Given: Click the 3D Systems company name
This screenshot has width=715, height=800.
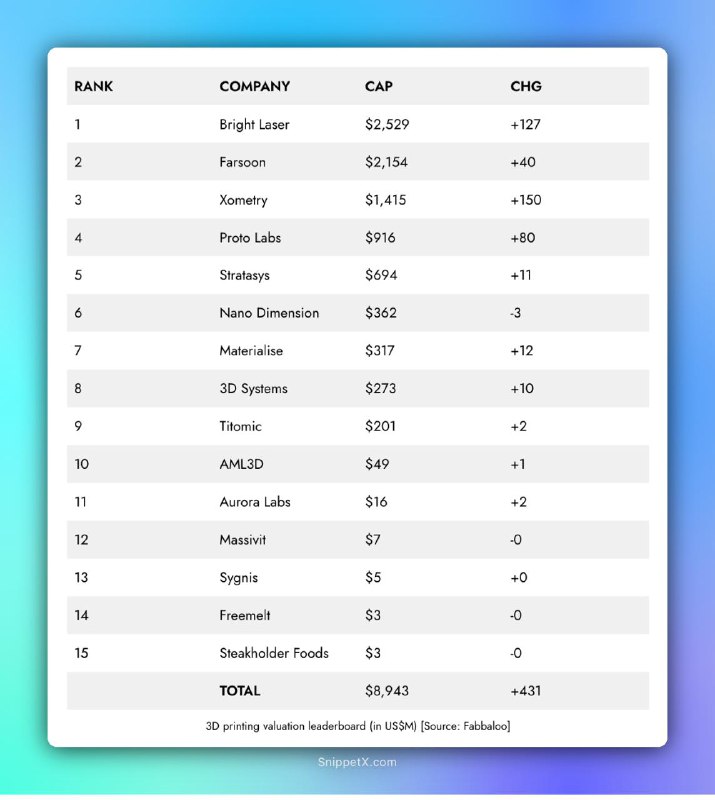Looking at the screenshot, I should (x=254, y=389).
